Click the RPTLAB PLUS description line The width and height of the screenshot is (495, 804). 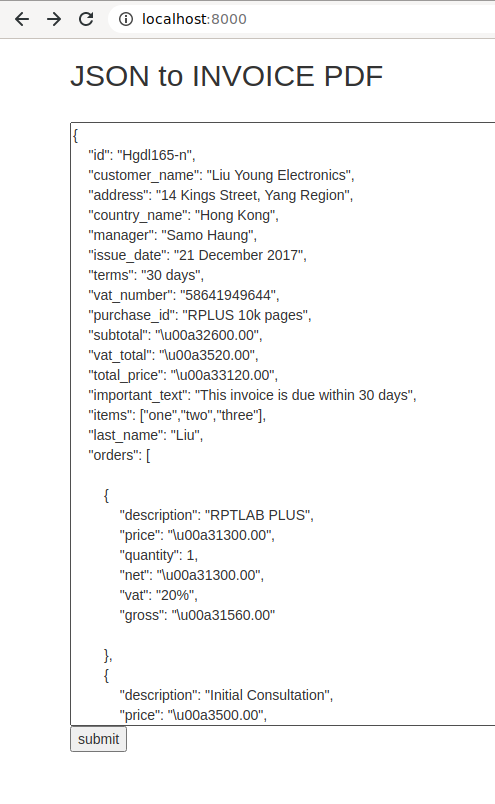(x=216, y=515)
